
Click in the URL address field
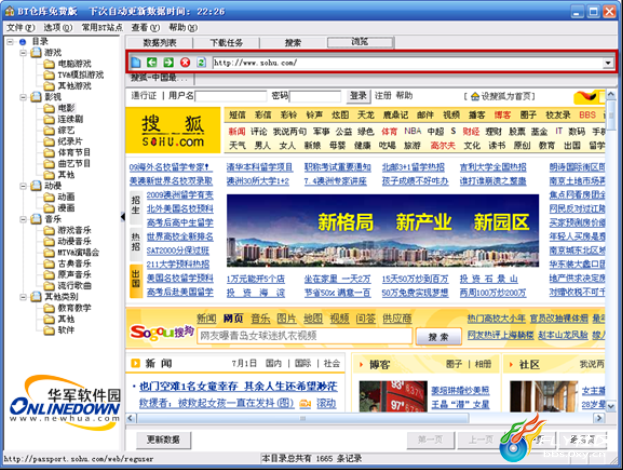click(x=408, y=63)
